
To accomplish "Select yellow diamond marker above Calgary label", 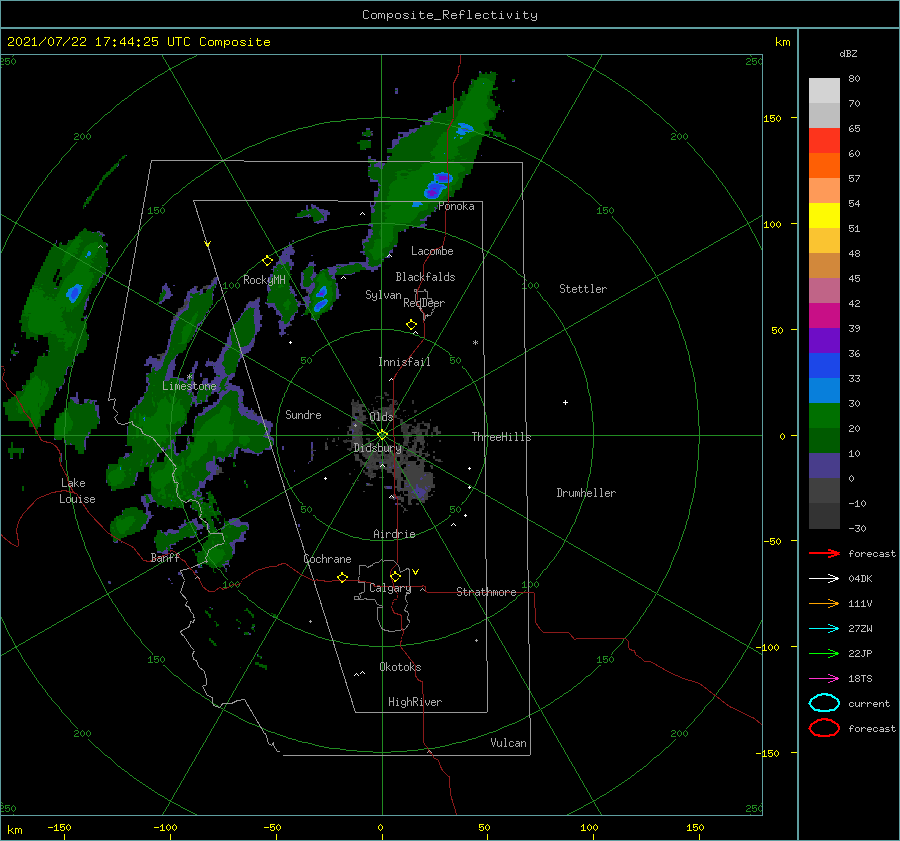I will pyautogui.click(x=395, y=576).
